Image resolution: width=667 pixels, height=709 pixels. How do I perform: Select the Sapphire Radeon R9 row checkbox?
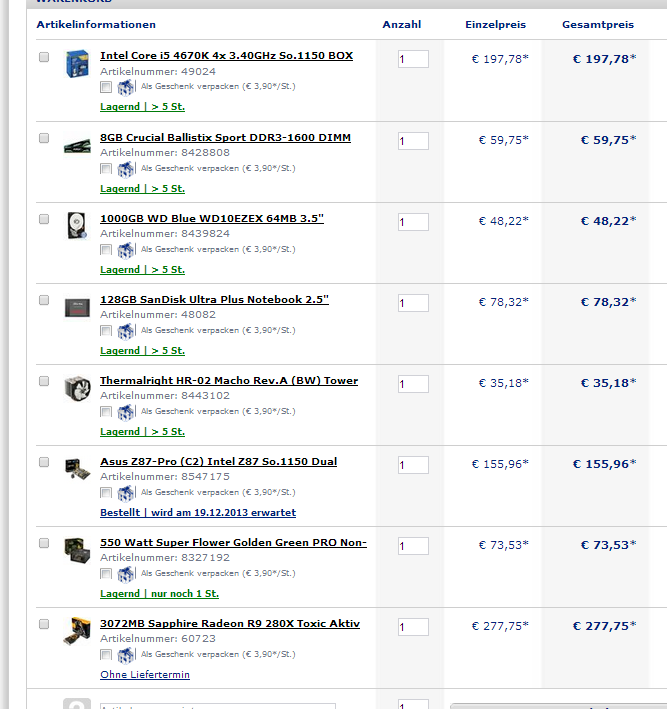tap(44, 624)
